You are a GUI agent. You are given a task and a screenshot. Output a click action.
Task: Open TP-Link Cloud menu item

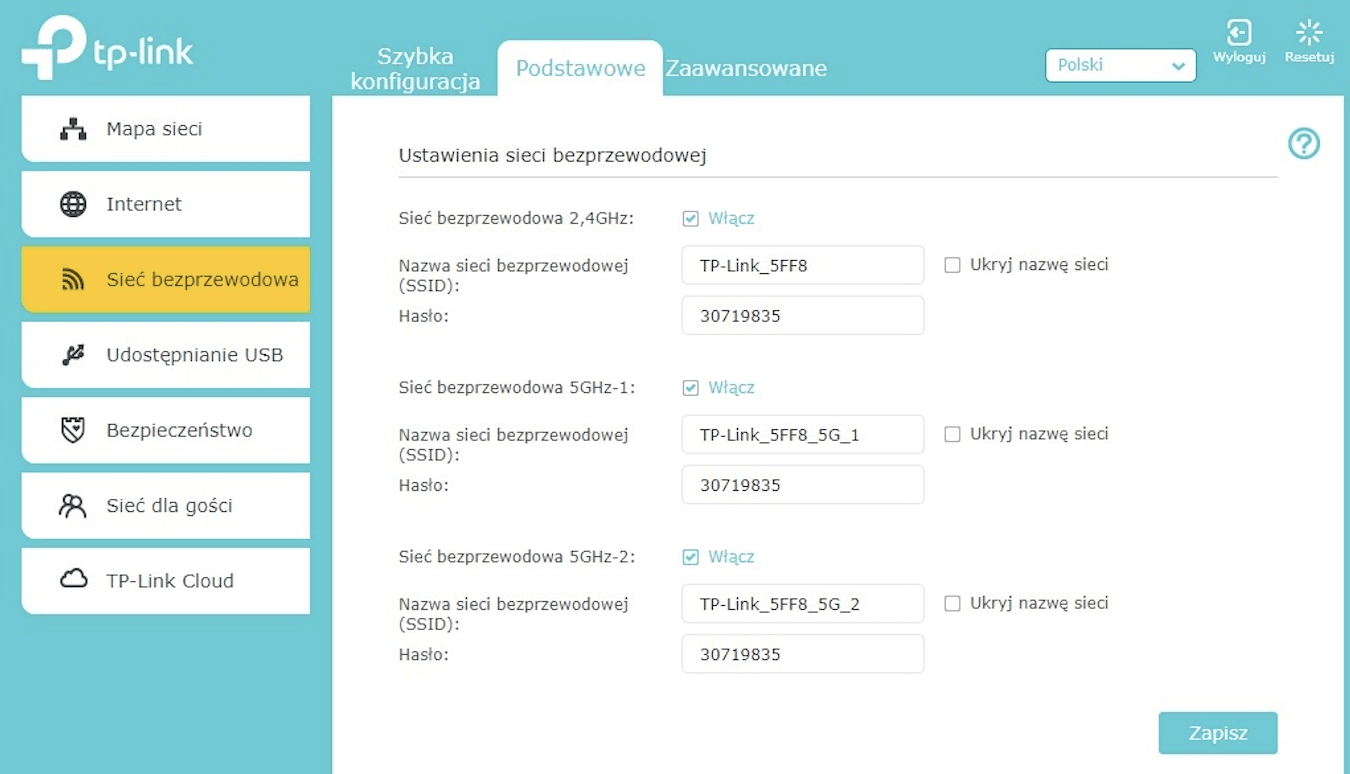(166, 581)
